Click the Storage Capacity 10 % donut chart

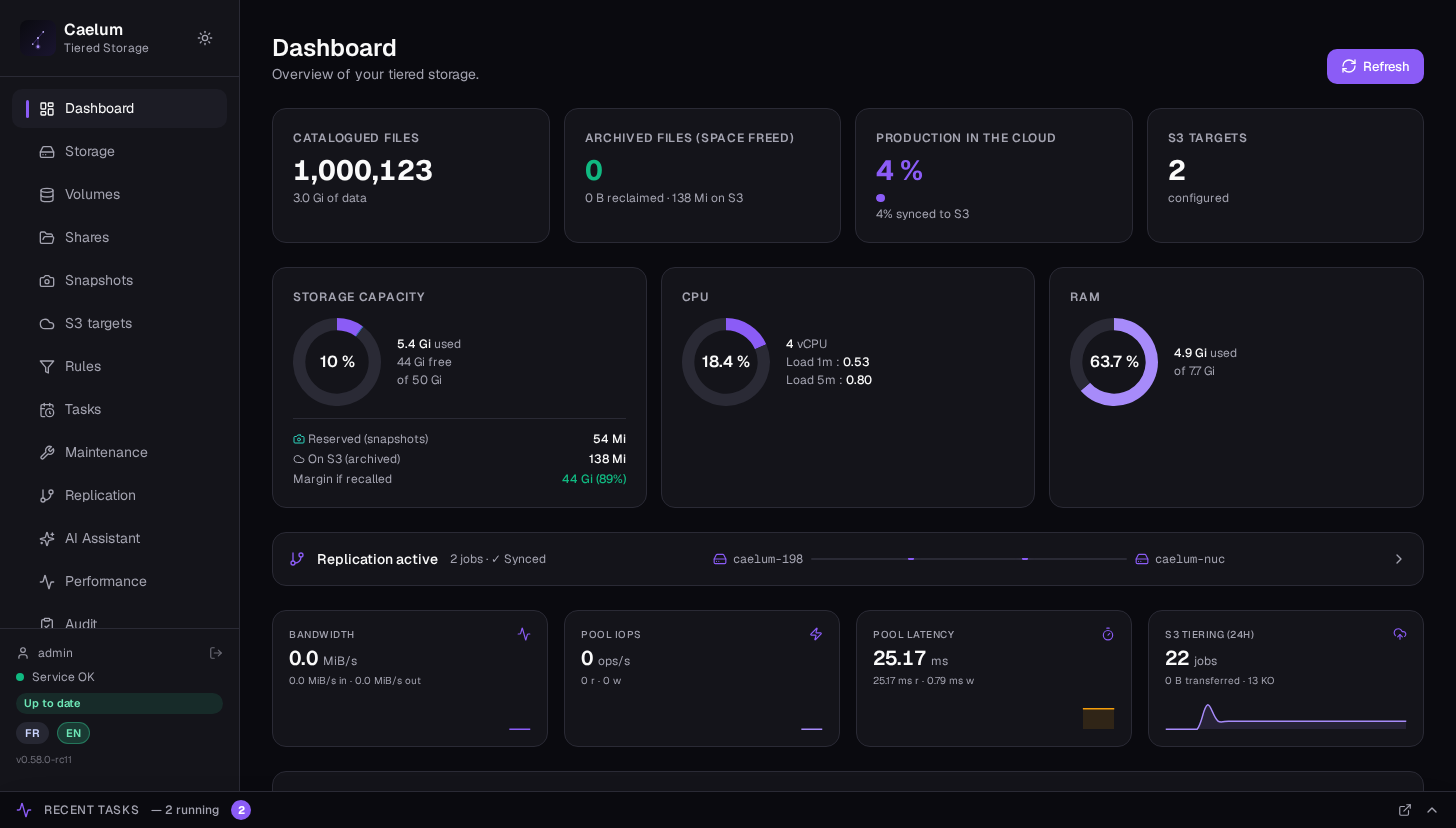pos(337,362)
